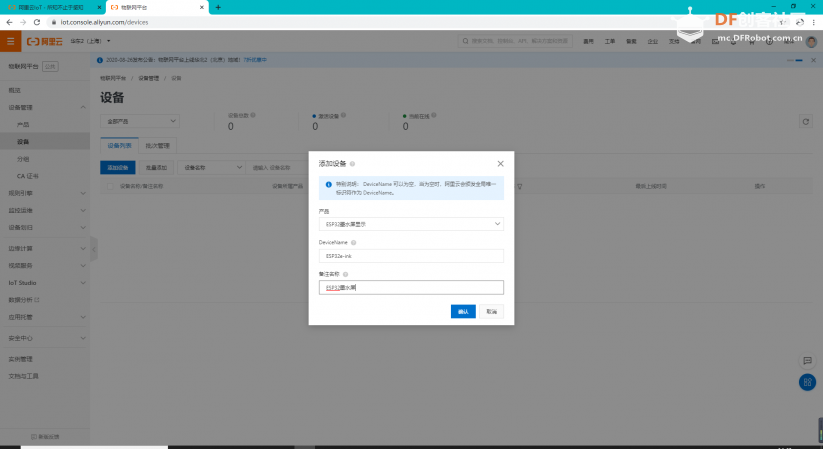Click the user avatar in the top bar
This screenshot has height=449, width=823.
[811, 41]
